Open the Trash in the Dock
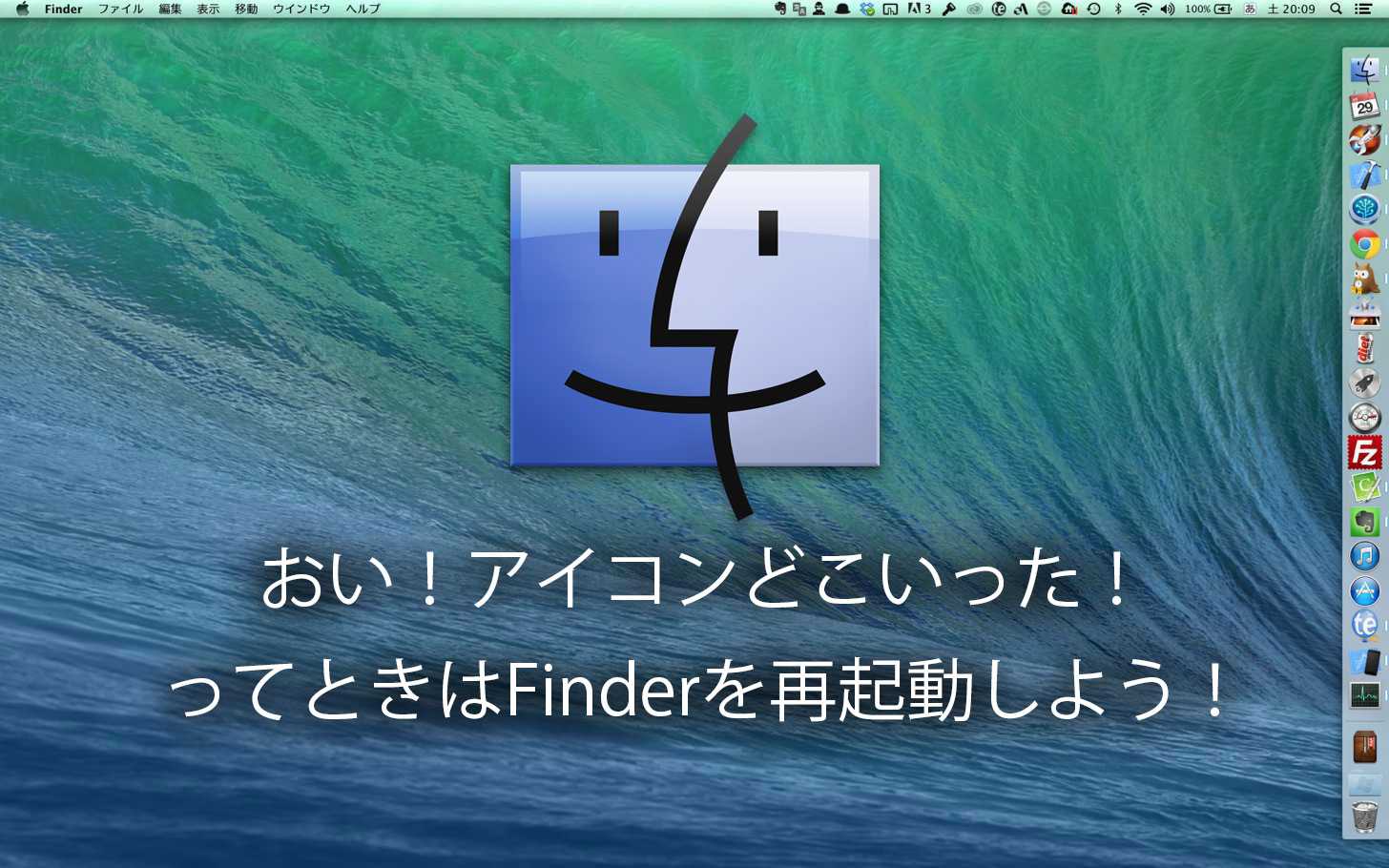 click(1364, 816)
